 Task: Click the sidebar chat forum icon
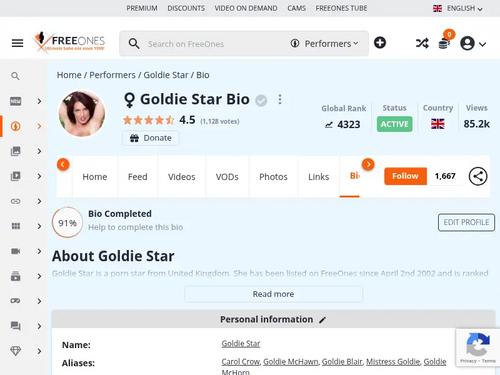pyautogui.click(x=15, y=326)
